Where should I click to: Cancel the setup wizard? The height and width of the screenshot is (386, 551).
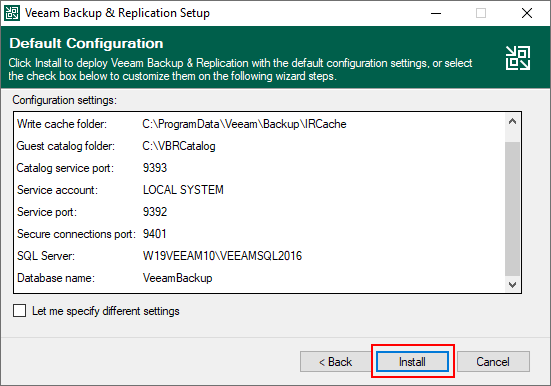(493, 361)
